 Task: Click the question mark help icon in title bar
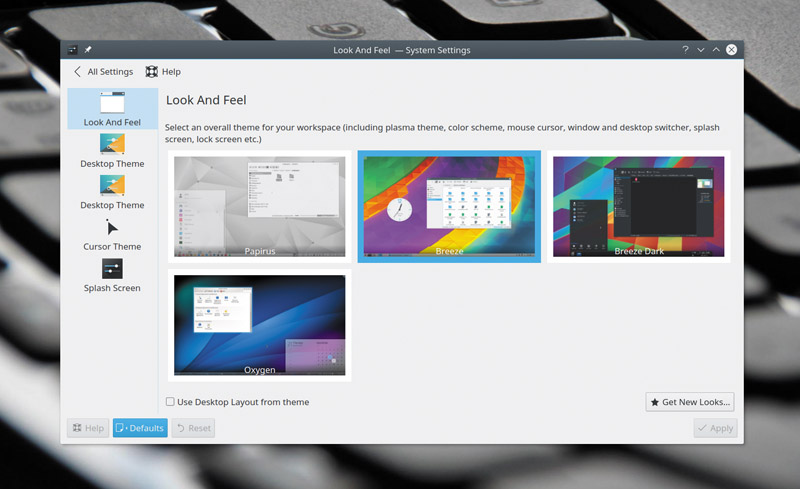685,50
